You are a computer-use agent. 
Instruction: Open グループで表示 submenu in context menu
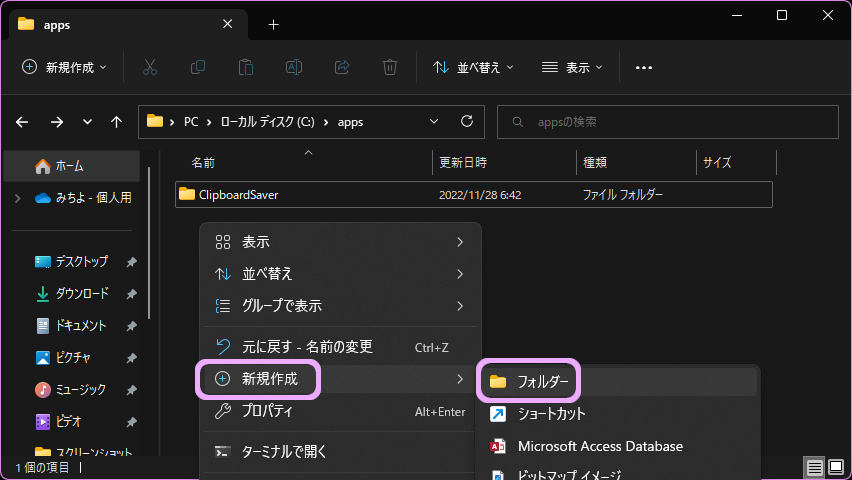tap(340, 306)
